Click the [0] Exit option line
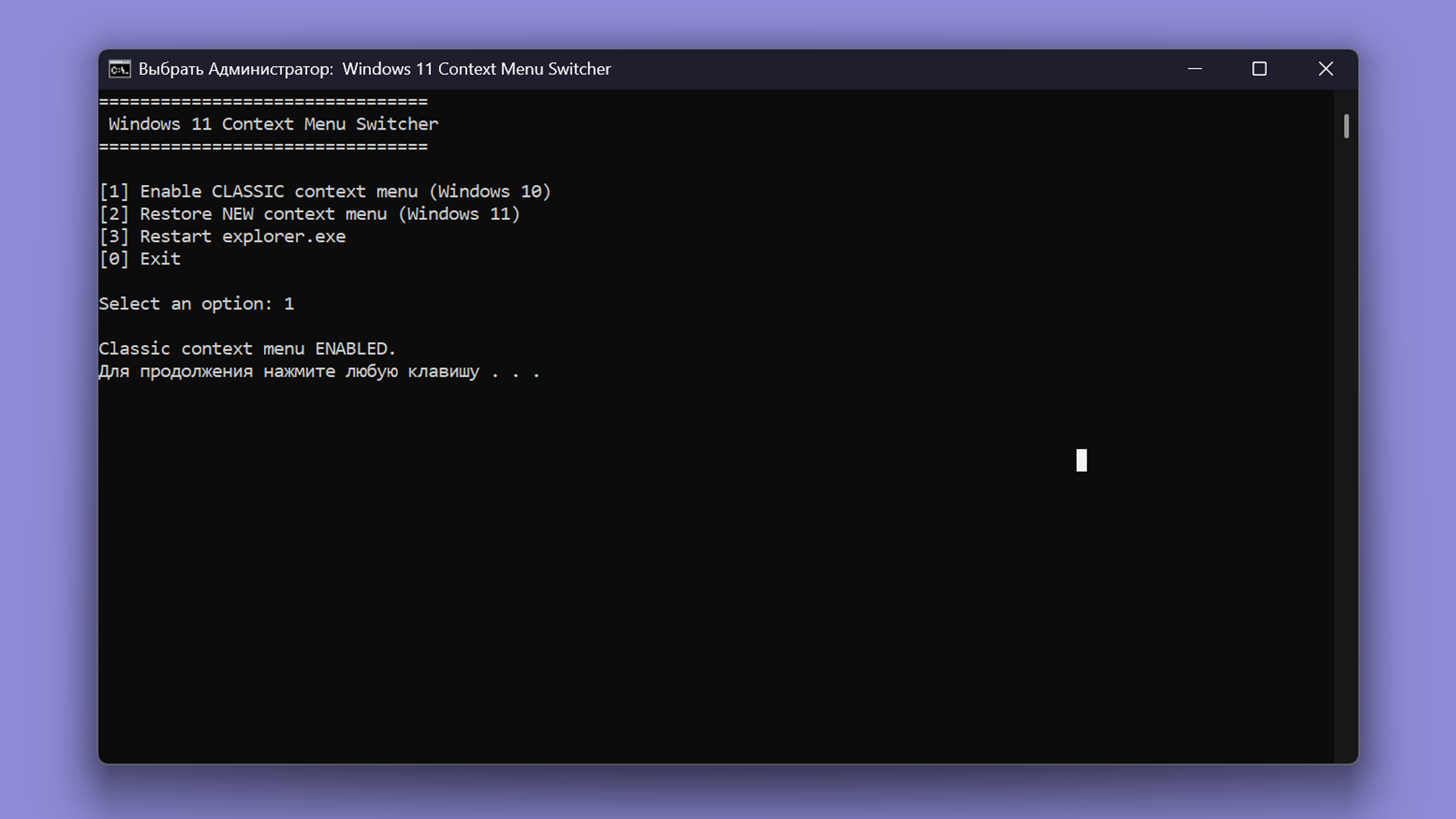The image size is (1456, 819). (140, 259)
